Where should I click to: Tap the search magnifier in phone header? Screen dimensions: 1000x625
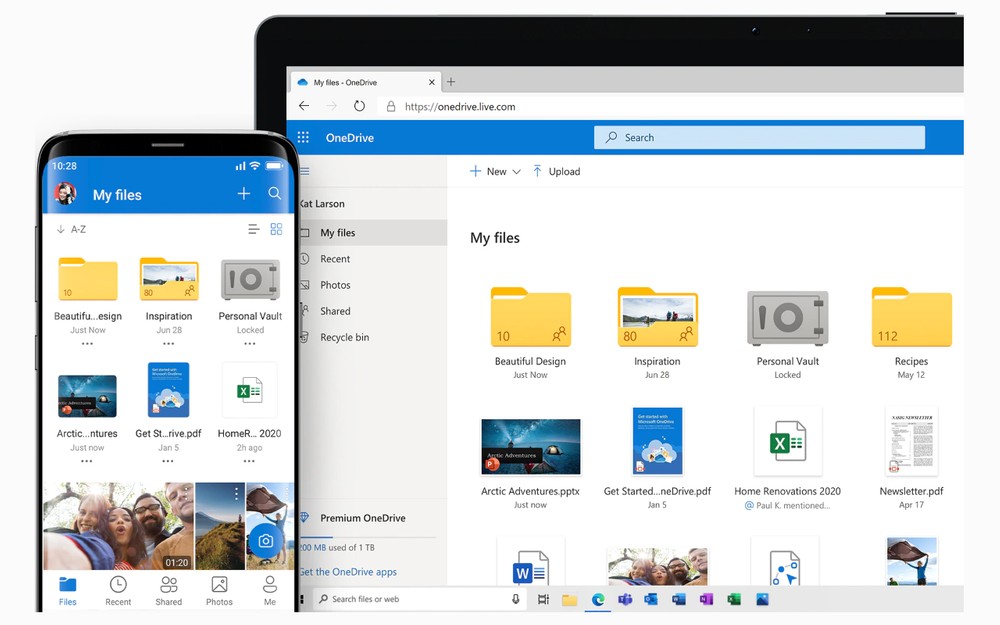275,193
